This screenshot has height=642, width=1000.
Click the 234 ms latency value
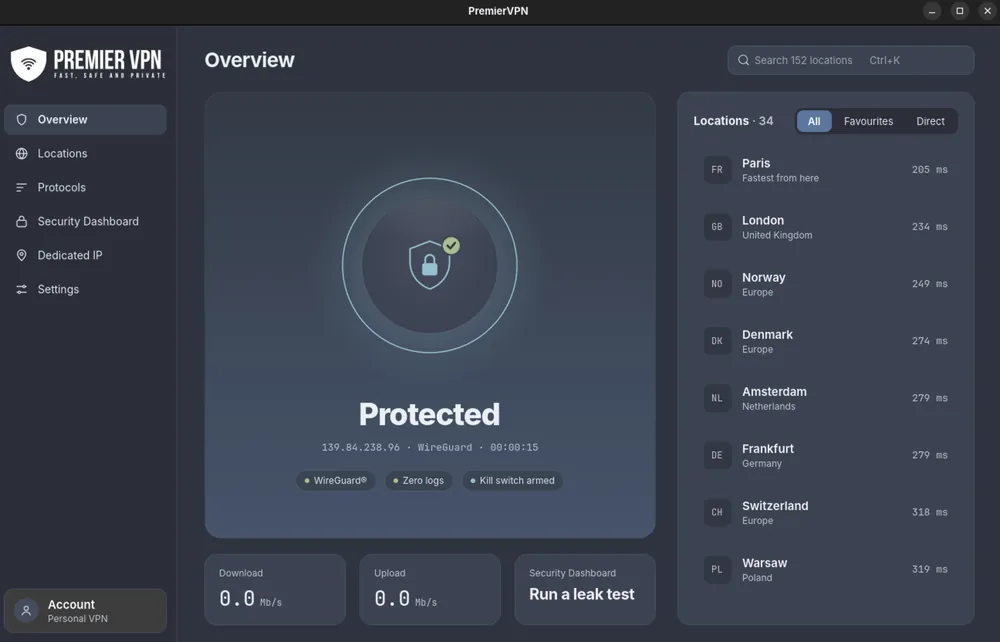pyautogui.click(x=929, y=227)
